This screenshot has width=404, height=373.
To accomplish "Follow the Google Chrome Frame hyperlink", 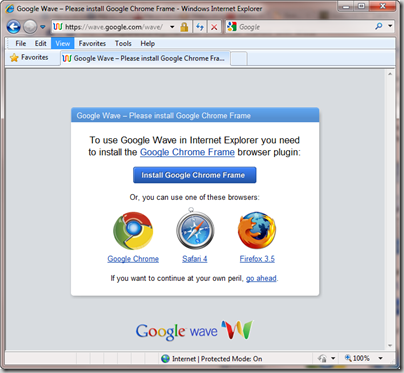I will 187,152.
